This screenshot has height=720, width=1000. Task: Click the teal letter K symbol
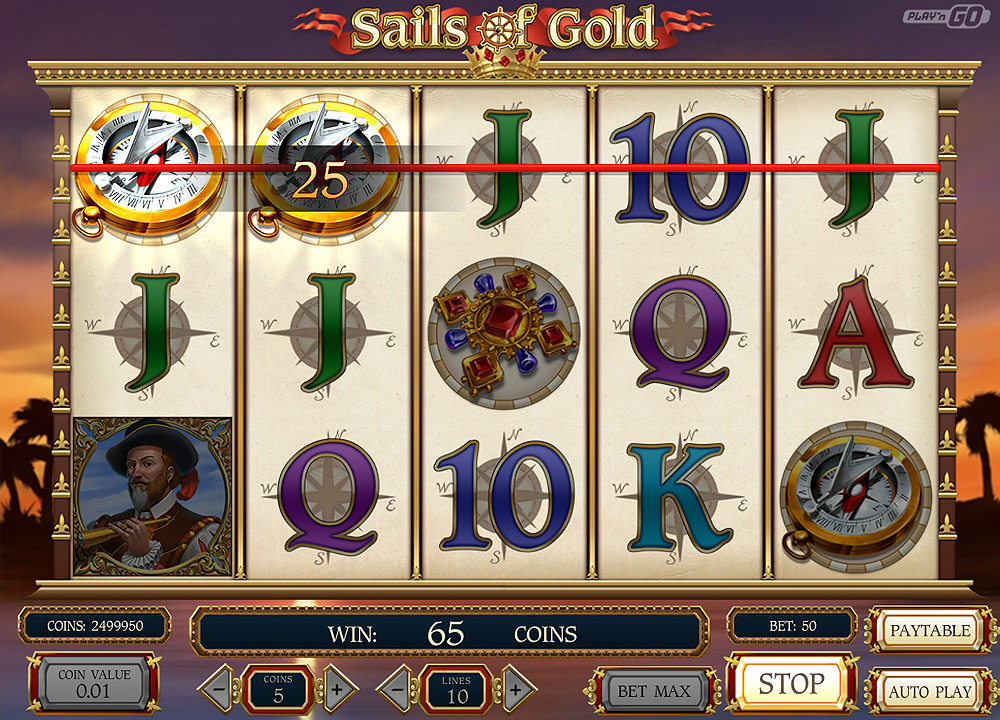[x=680, y=497]
